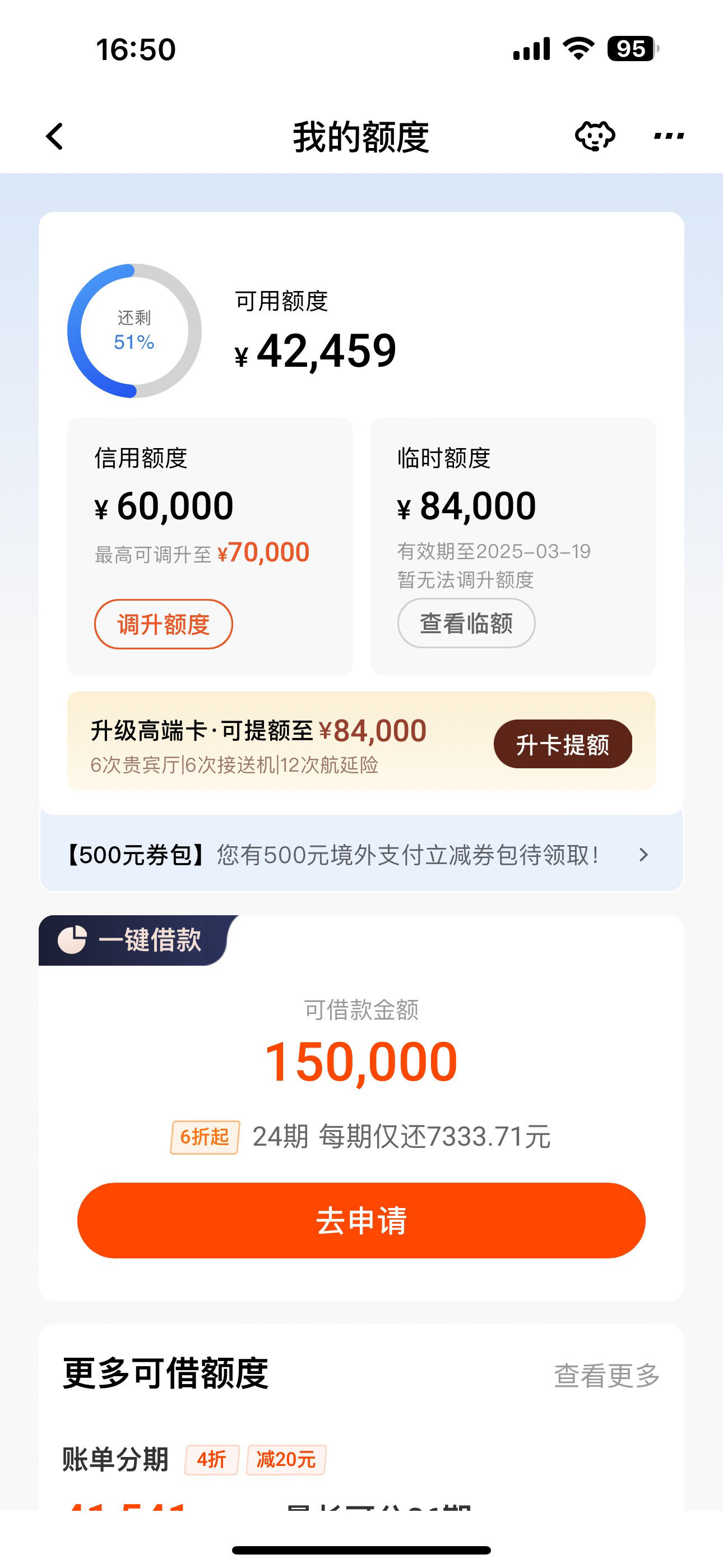Open the customer service mascot icon
This screenshot has width=723, height=1568.
pos(595,136)
